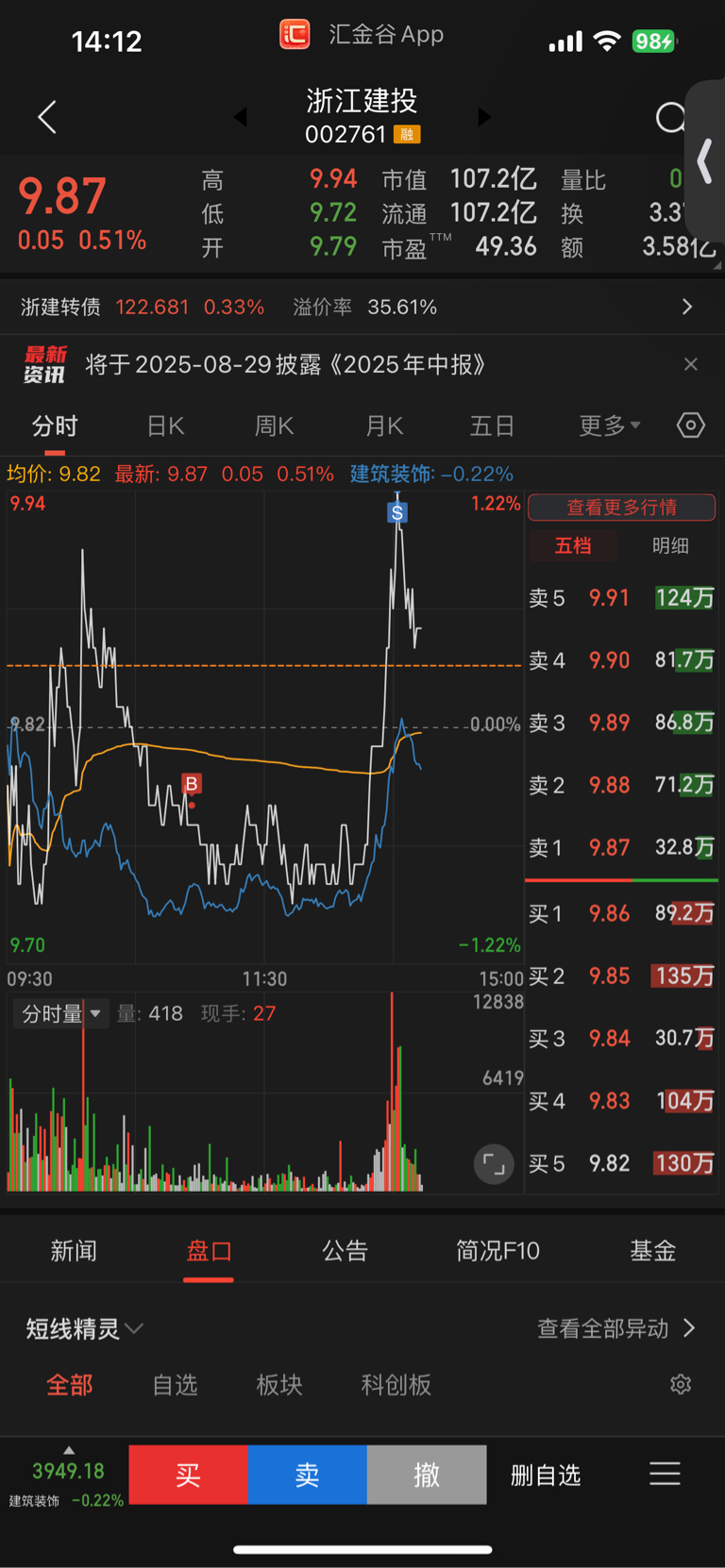Select the 卖5 9.91 ask row
The width and height of the screenshot is (725, 1568).
click(x=621, y=598)
